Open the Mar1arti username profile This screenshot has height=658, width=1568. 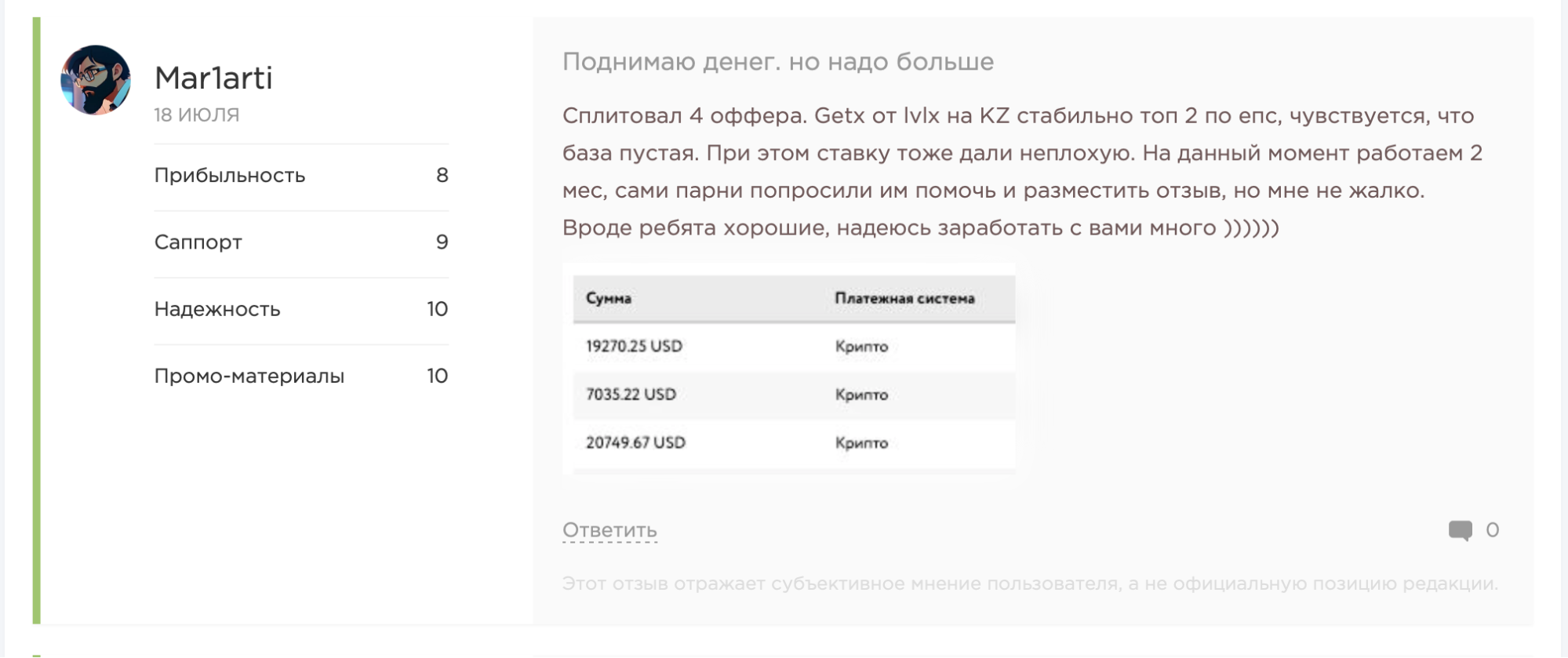tap(213, 78)
